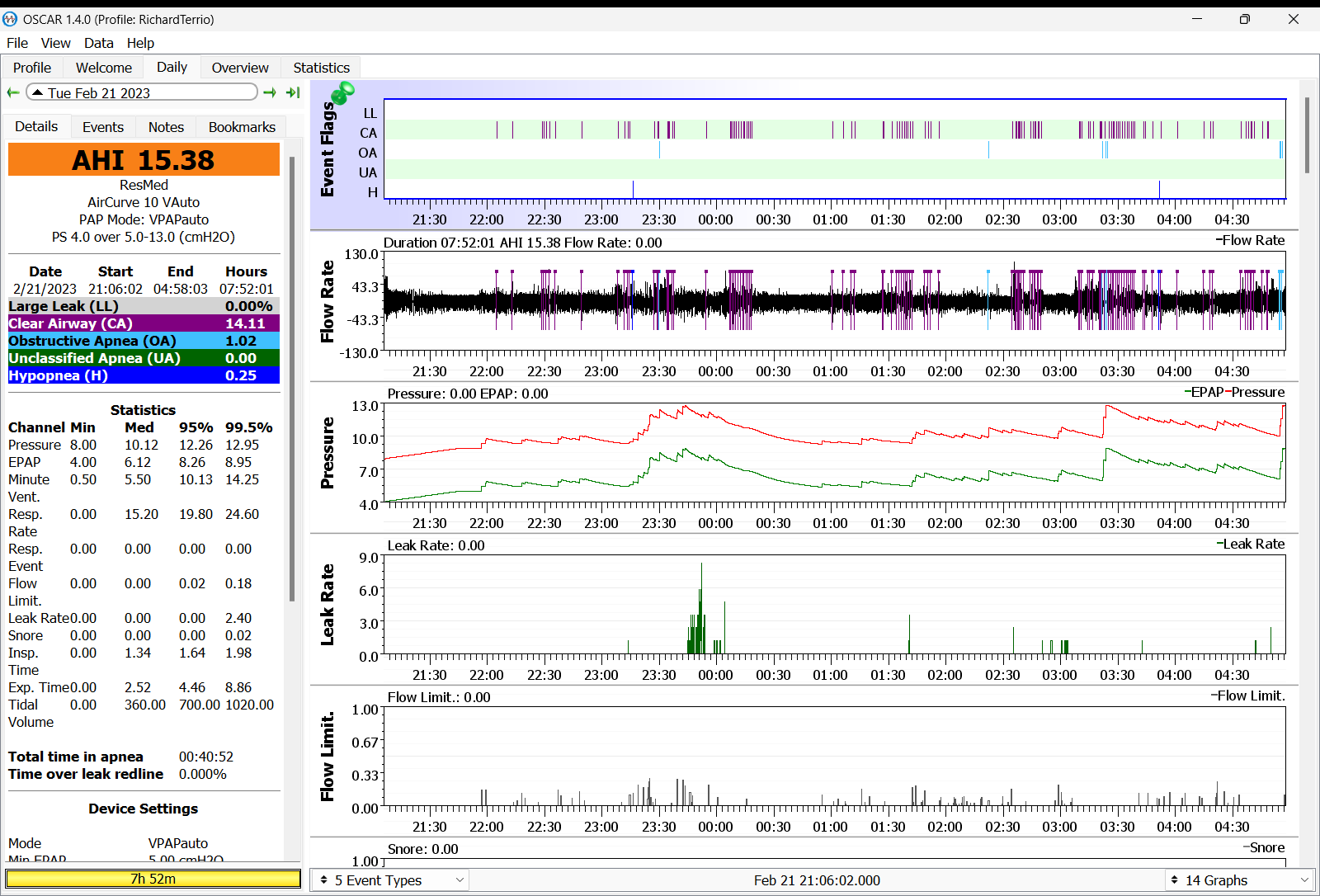Click the Flow Rate legend label

click(1251, 240)
